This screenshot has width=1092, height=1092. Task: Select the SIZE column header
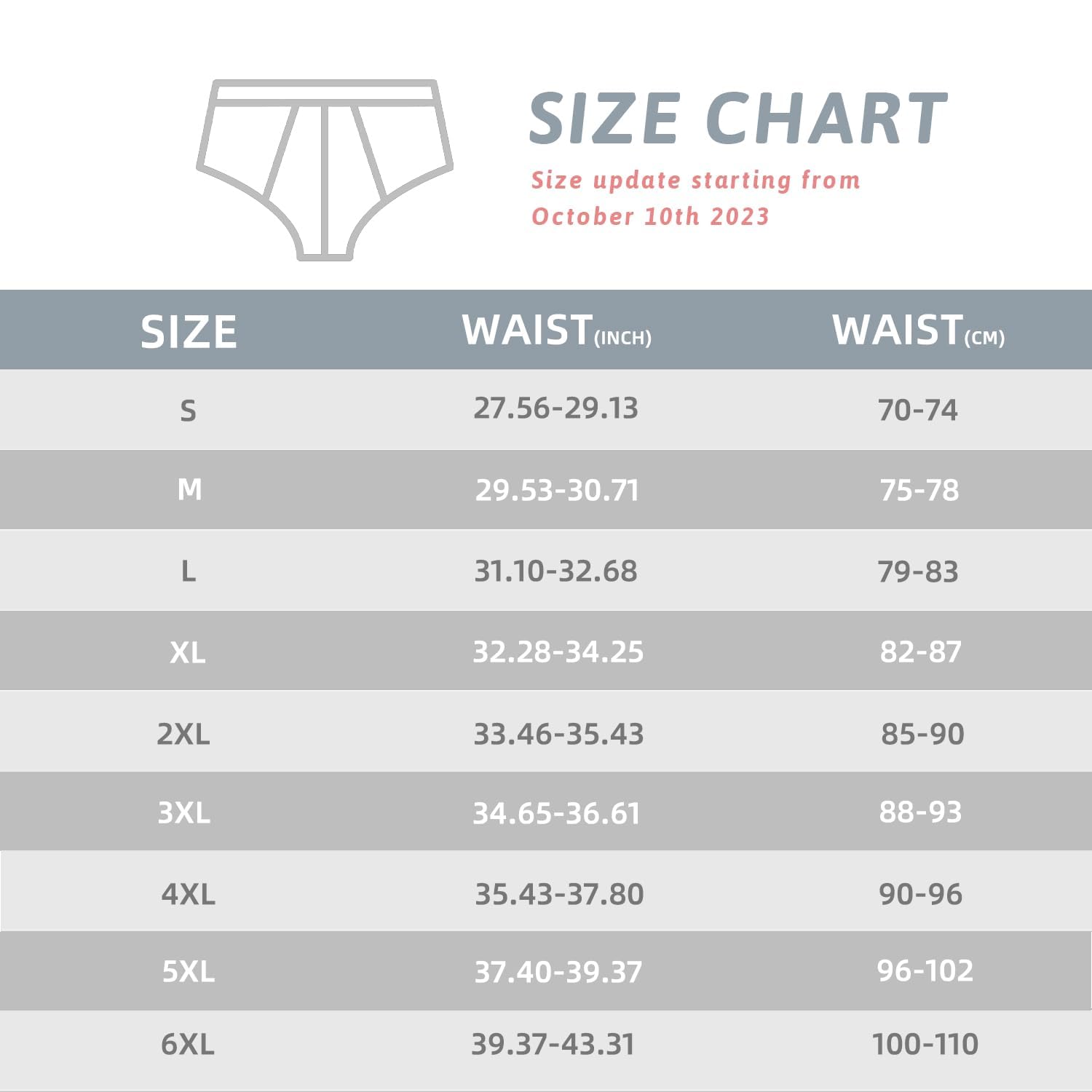(189, 332)
